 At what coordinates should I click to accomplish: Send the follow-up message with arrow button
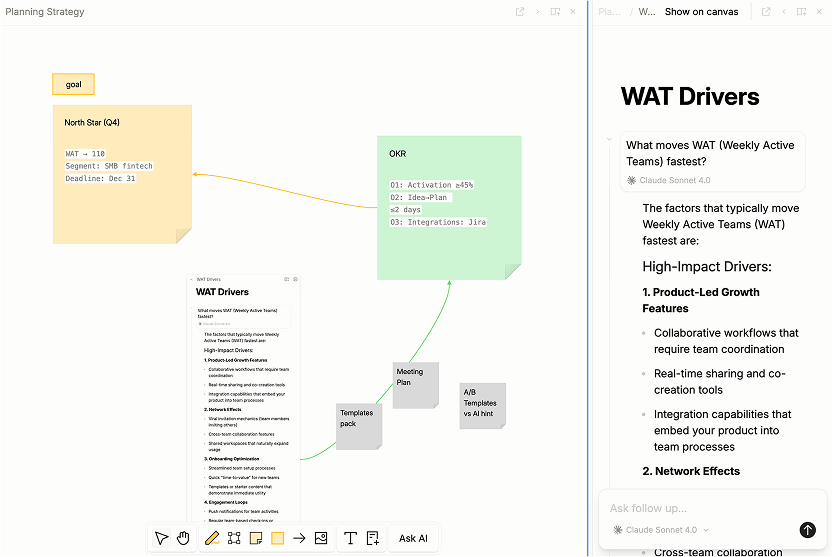click(x=808, y=530)
